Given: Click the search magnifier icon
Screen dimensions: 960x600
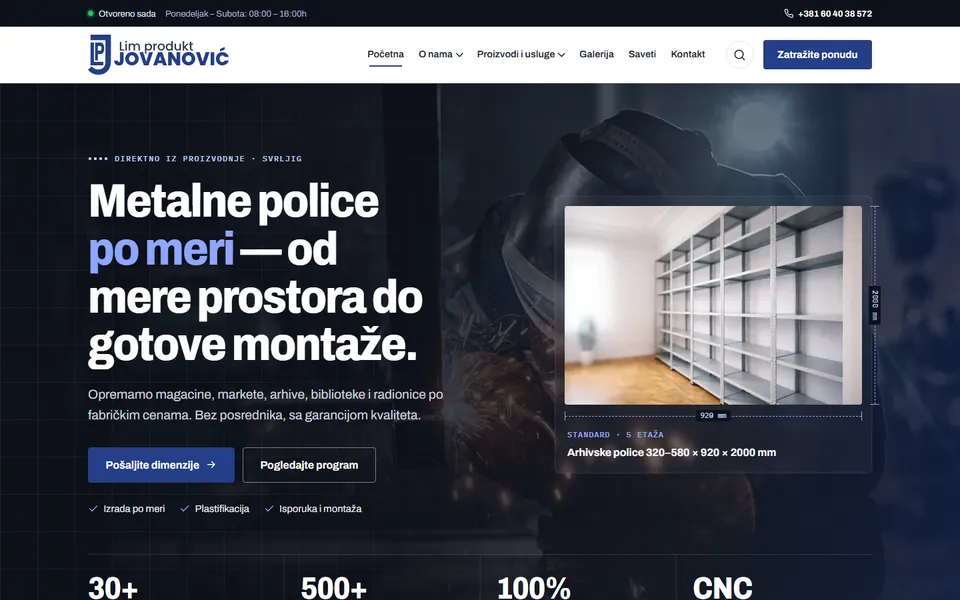Looking at the screenshot, I should pos(739,54).
